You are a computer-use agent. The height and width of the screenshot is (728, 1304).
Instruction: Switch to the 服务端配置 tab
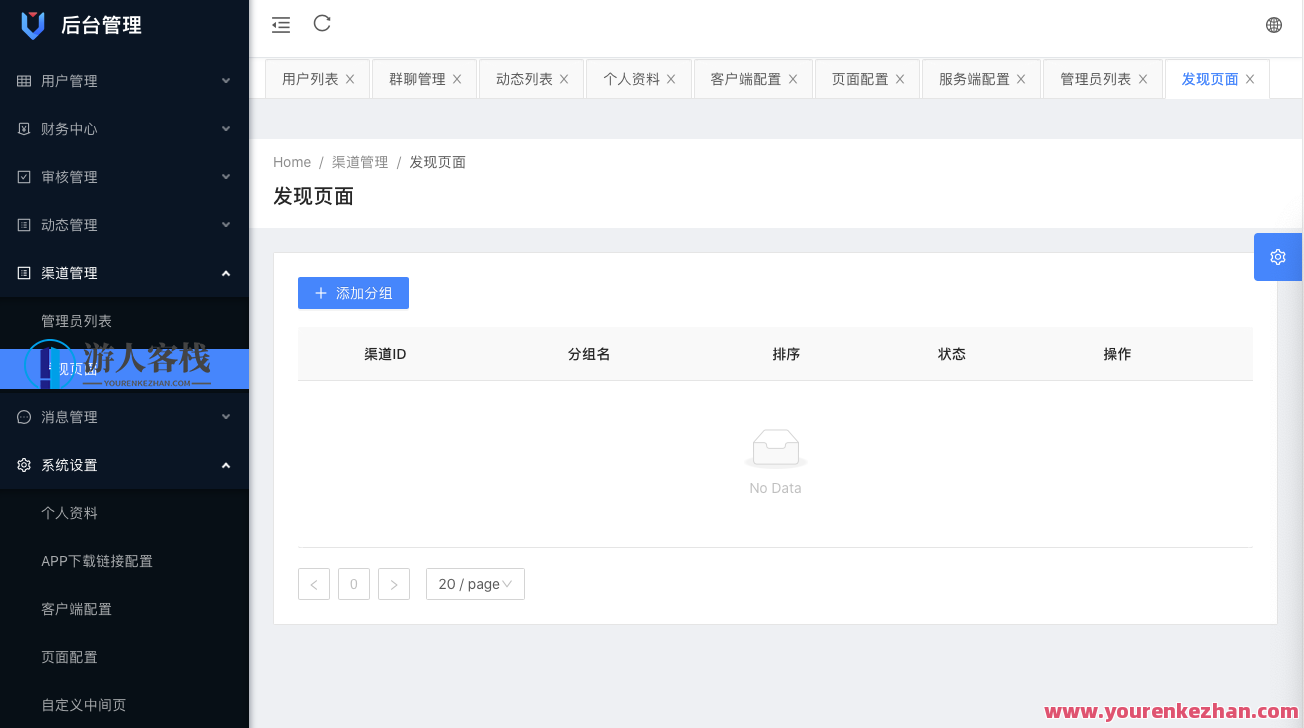coord(974,78)
